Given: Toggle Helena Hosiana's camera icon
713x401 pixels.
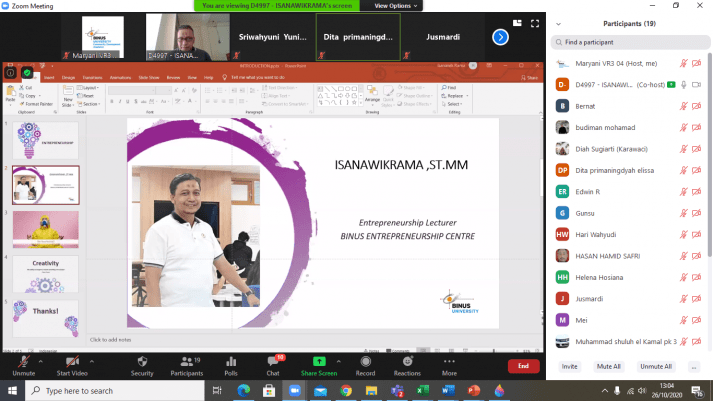Looking at the screenshot, I should tap(697, 277).
